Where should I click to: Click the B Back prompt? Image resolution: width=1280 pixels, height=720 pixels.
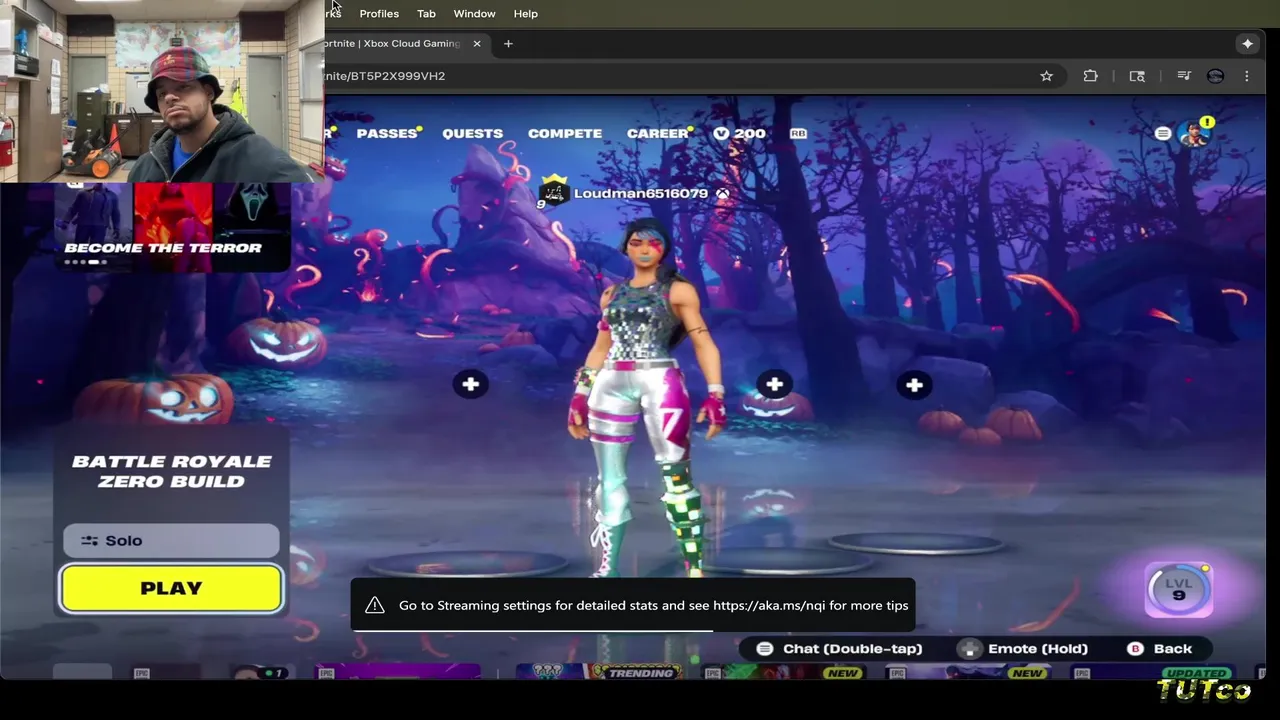[1160, 649]
